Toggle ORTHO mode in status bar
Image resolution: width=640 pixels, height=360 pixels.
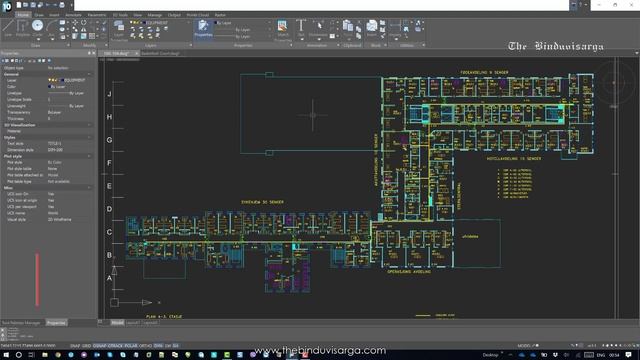pyautogui.click(x=146, y=346)
